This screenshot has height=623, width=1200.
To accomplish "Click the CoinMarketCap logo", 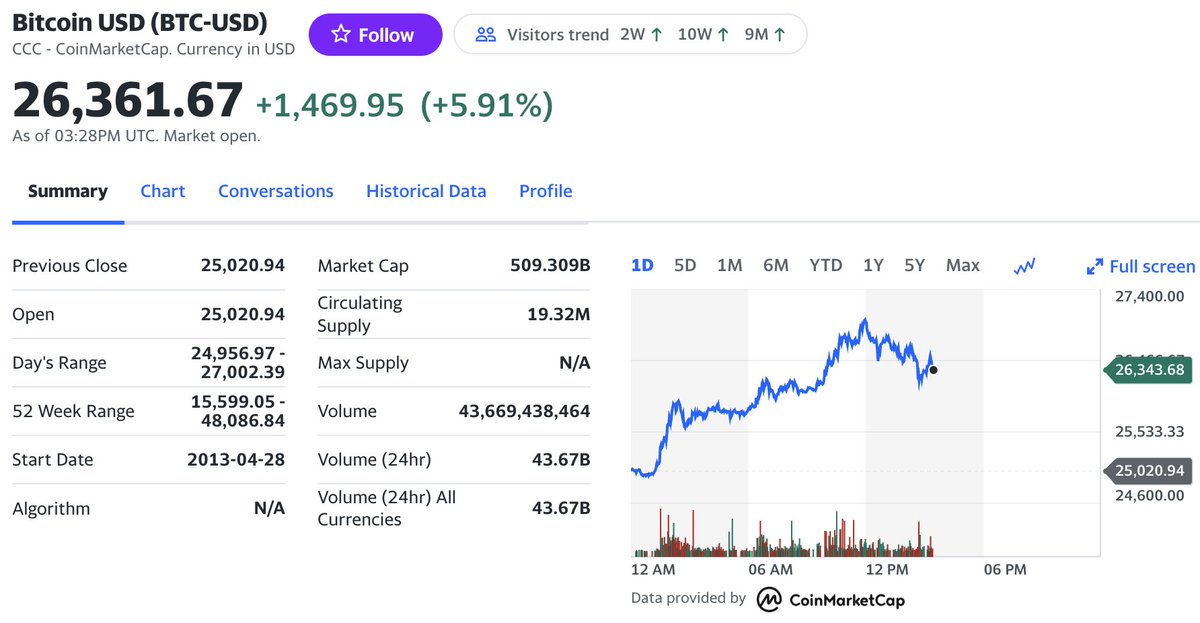I will pyautogui.click(x=831, y=599).
